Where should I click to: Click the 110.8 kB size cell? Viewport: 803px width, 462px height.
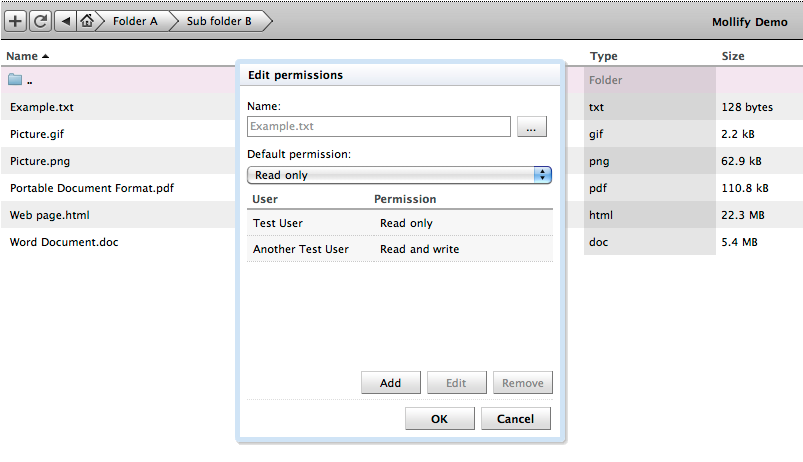(745, 188)
